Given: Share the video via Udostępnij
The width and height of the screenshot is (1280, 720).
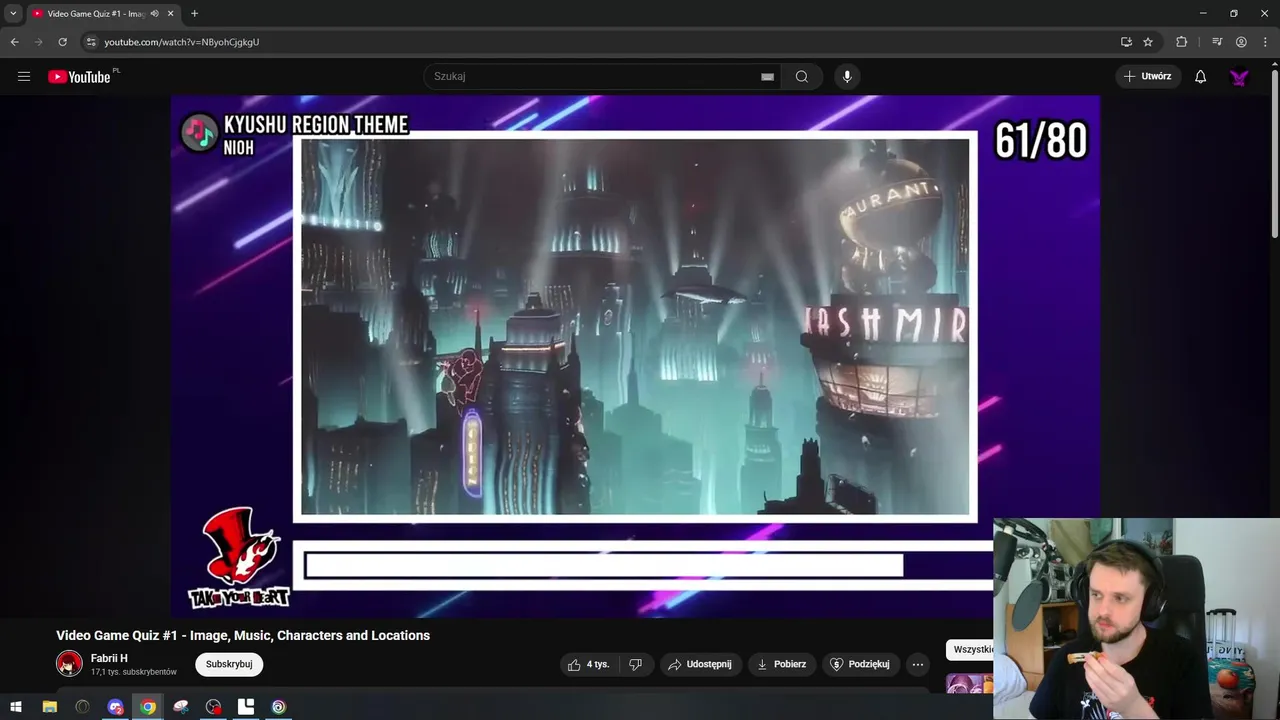Looking at the screenshot, I should click(x=700, y=664).
